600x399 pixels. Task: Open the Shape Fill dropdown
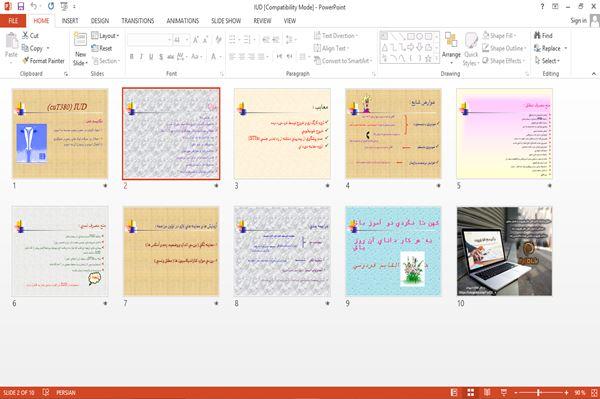tap(499, 36)
